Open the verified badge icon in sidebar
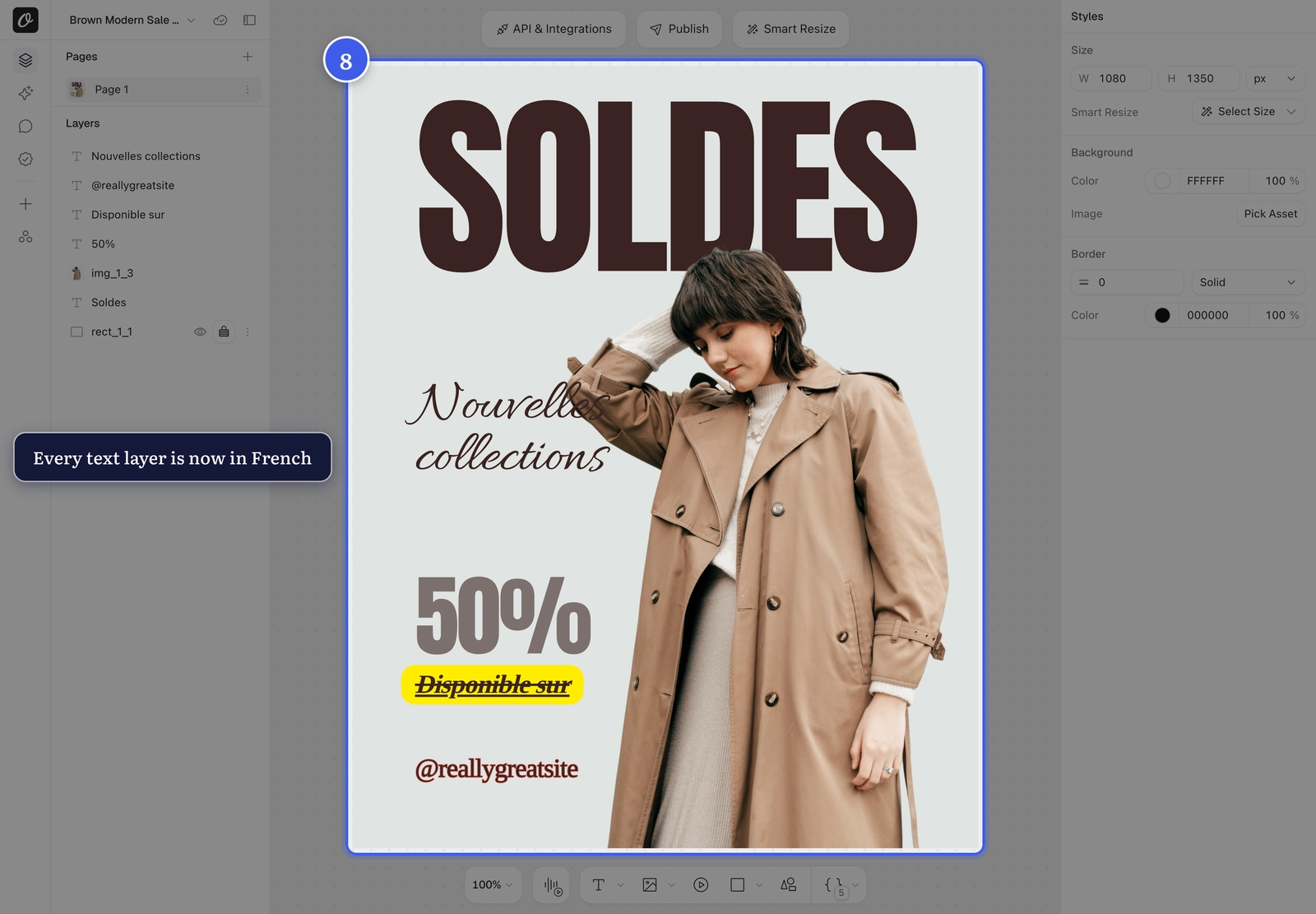The image size is (1316, 914). click(25, 159)
